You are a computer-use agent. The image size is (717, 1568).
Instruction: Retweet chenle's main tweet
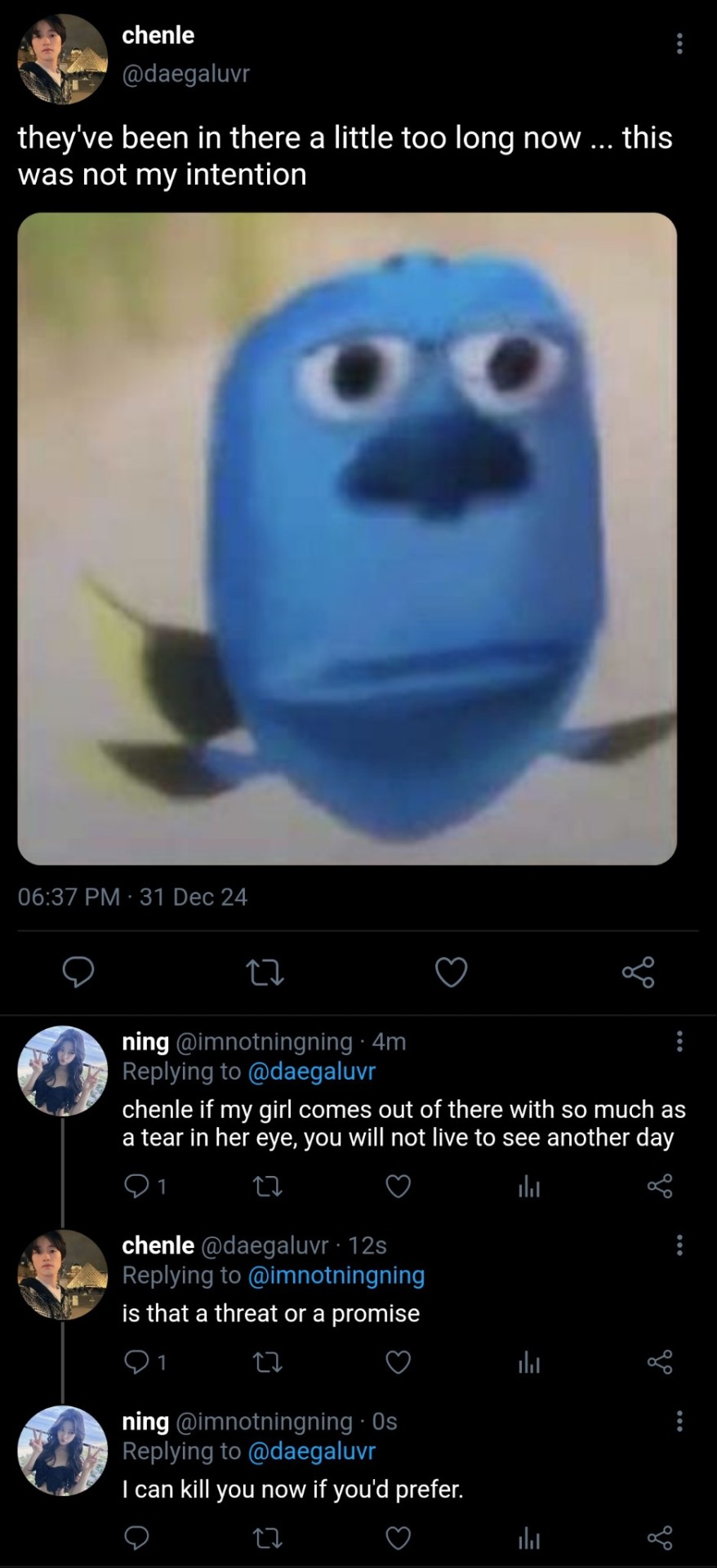click(x=265, y=972)
